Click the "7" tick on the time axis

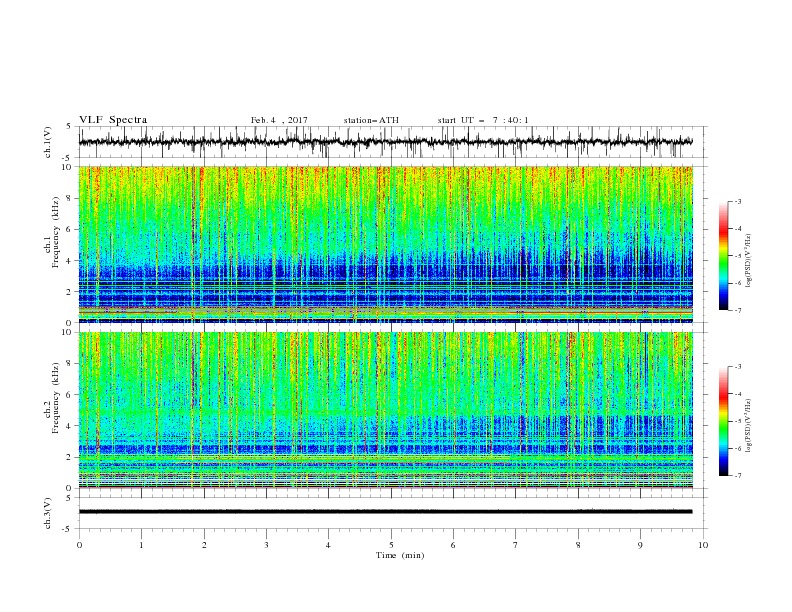pos(516,545)
